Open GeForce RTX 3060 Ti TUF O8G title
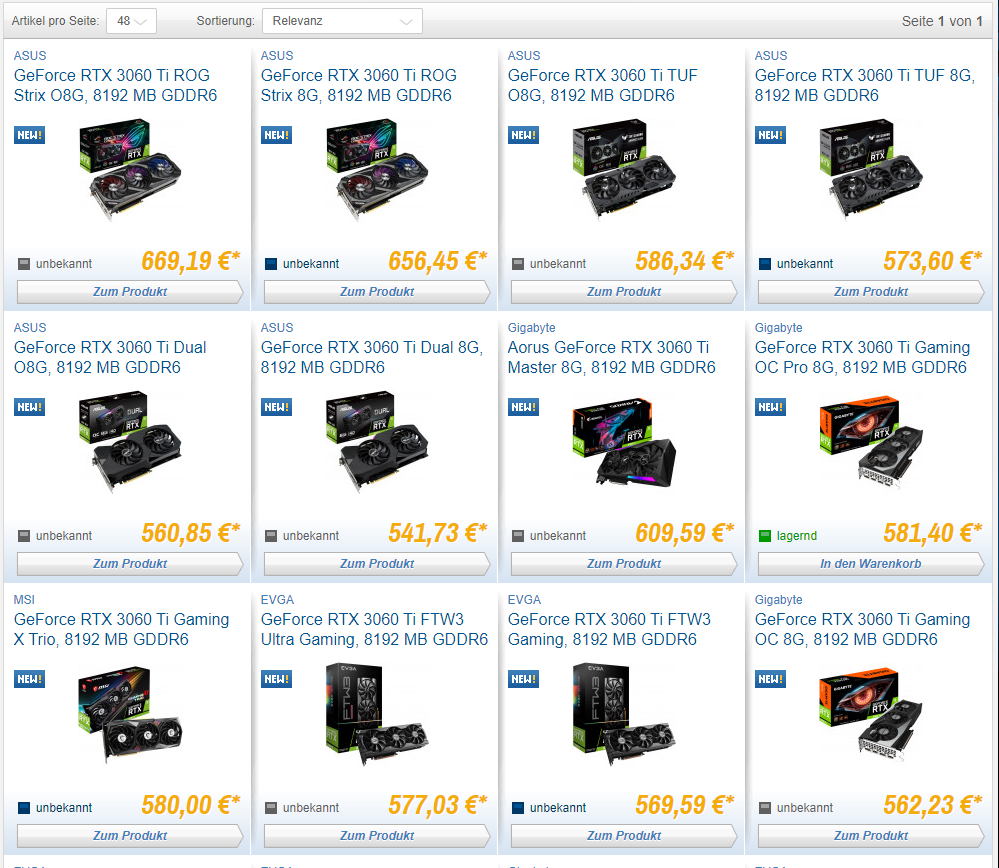The image size is (999, 868). pyautogui.click(x=602, y=85)
